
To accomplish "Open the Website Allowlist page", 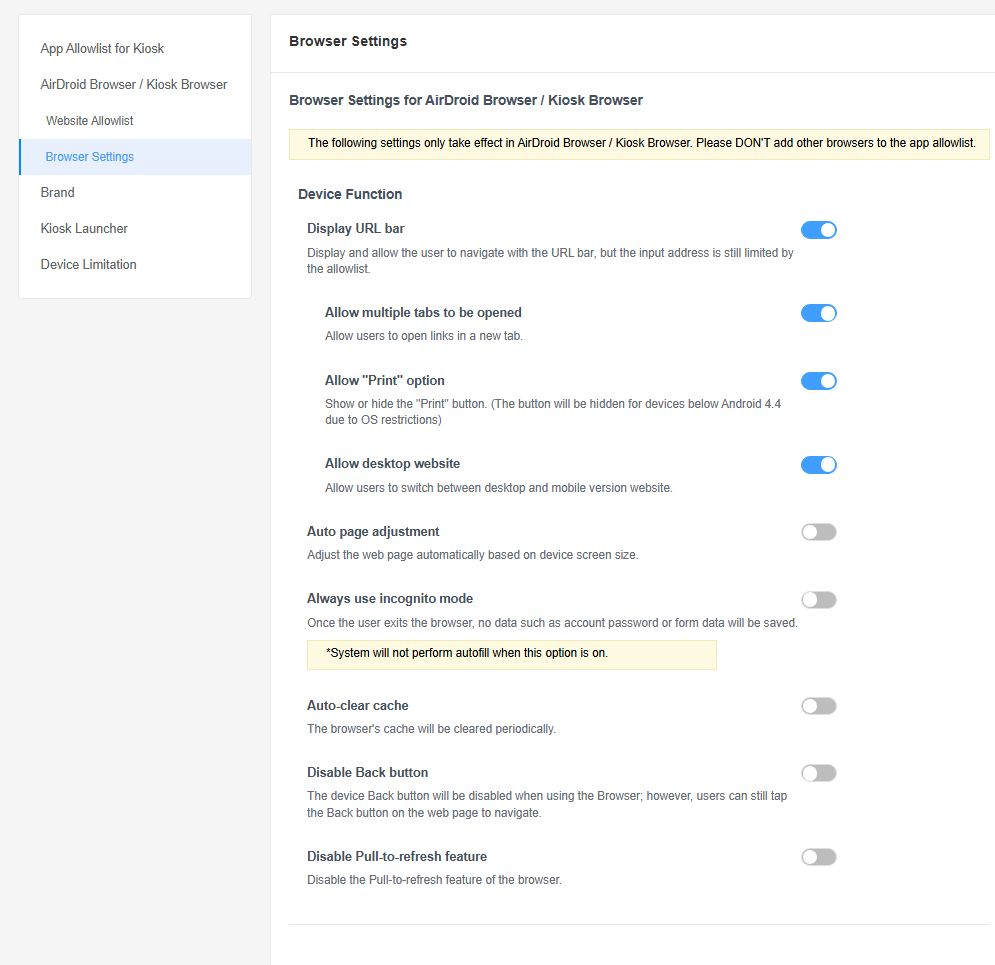I will point(89,120).
